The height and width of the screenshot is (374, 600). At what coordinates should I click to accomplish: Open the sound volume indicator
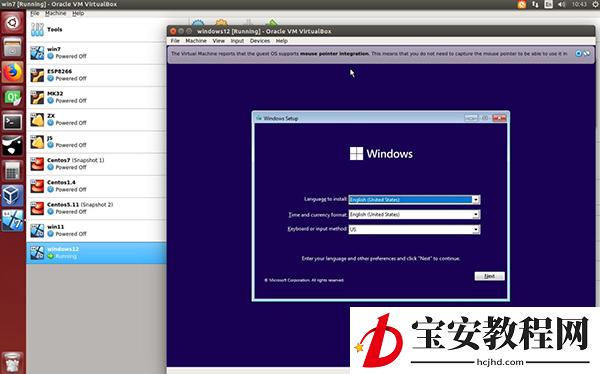click(562, 4)
